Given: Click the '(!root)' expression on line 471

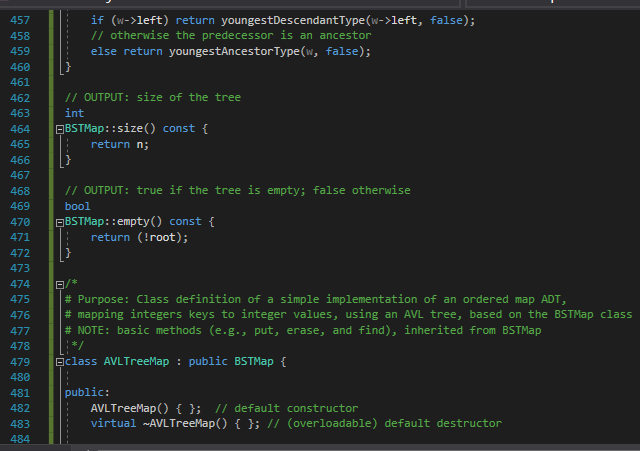Looking at the screenshot, I should click(x=162, y=238).
